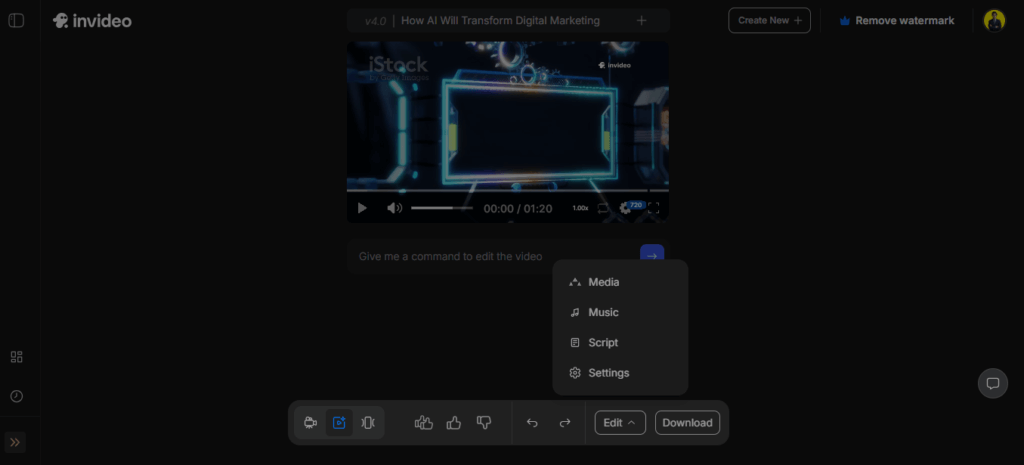The image size is (1024, 465).
Task: Play the video preview
Action: [x=362, y=208]
